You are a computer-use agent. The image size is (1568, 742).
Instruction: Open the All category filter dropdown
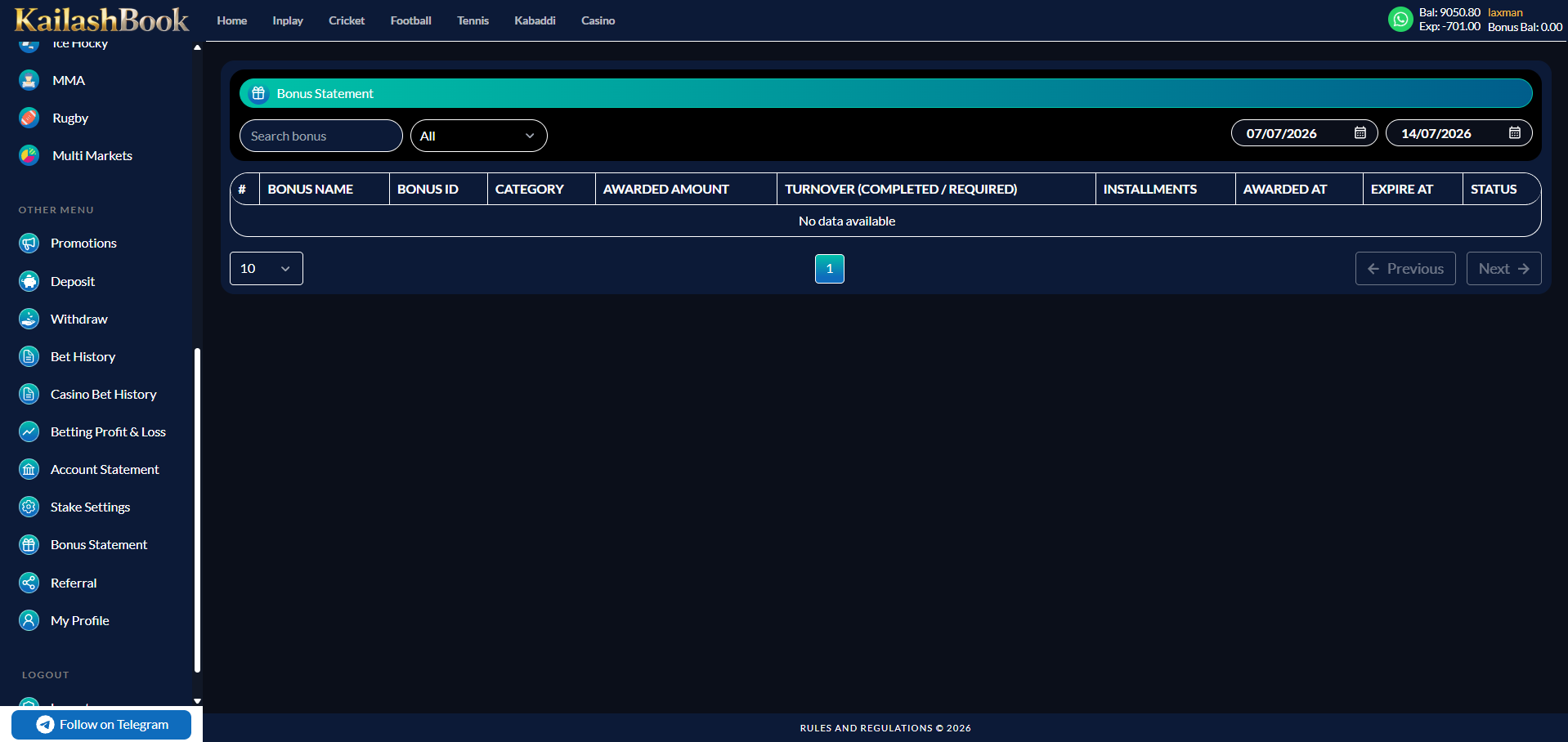click(478, 136)
